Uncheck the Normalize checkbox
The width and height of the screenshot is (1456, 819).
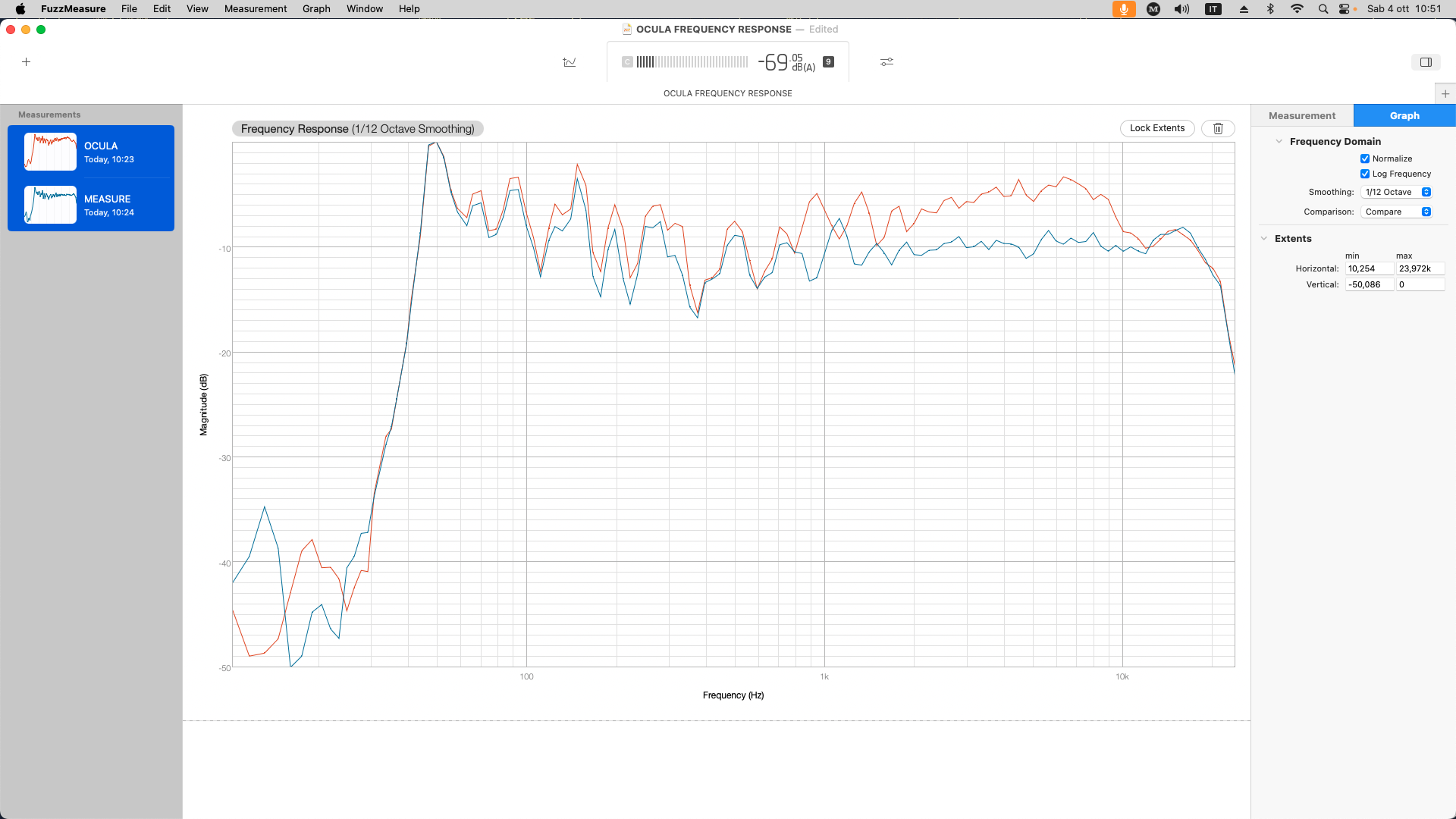[1365, 158]
